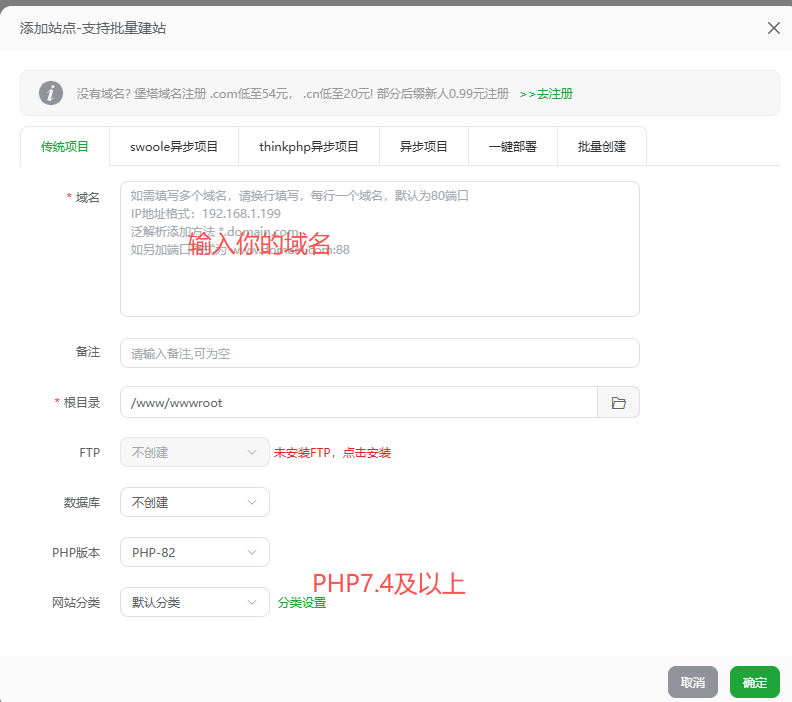
Task: Open the 数据库 dropdown
Action: 194,502
